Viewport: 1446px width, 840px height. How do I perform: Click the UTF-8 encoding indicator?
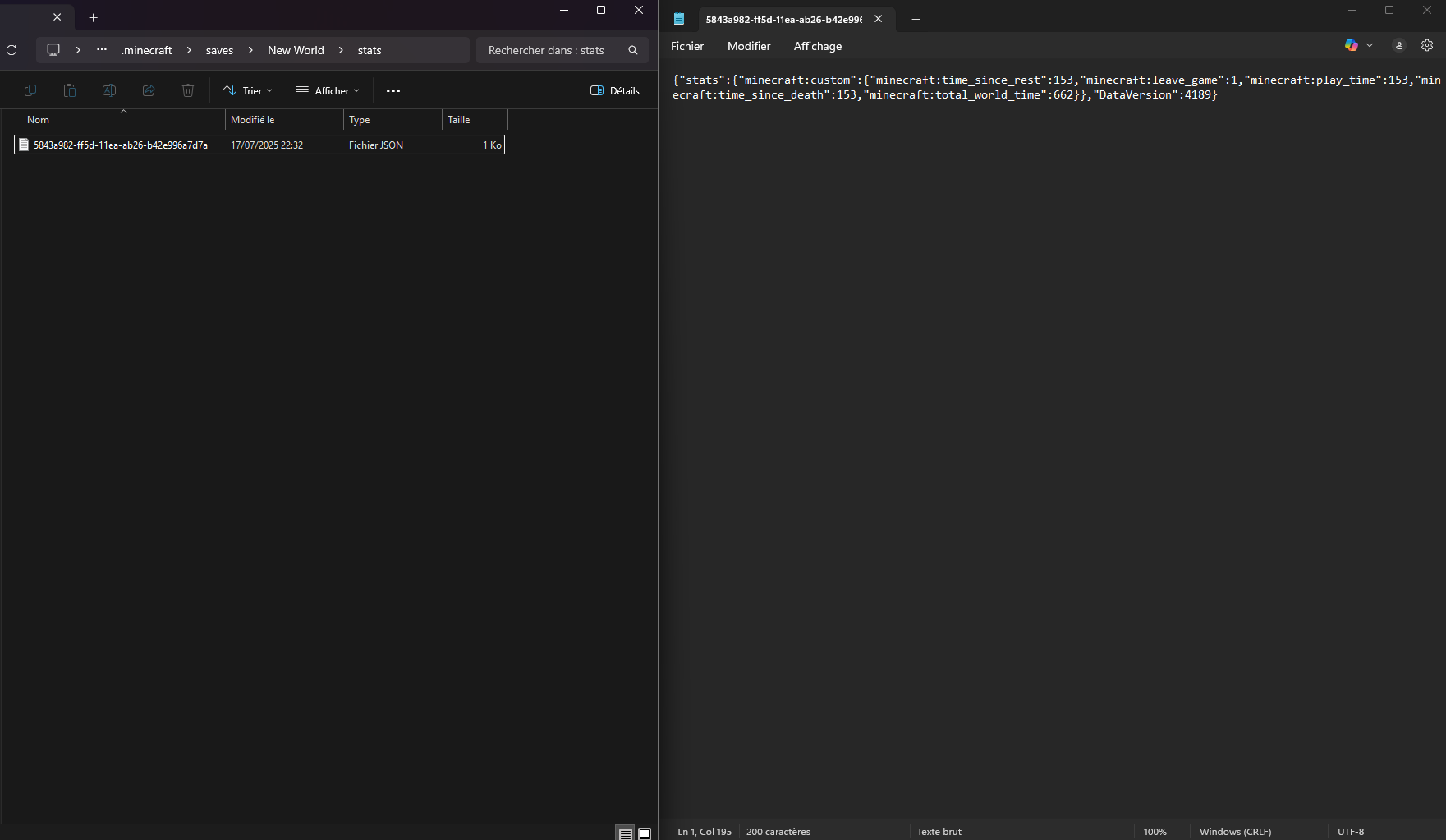(1351, 832)
